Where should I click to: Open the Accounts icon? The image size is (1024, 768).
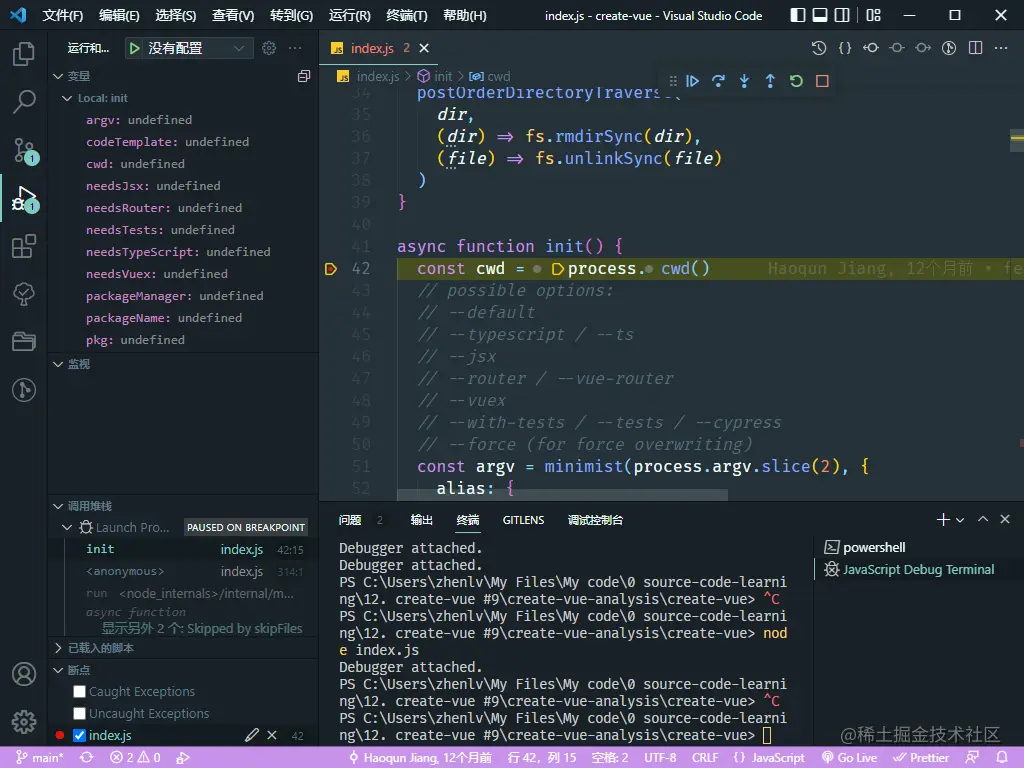pos(24,674)
